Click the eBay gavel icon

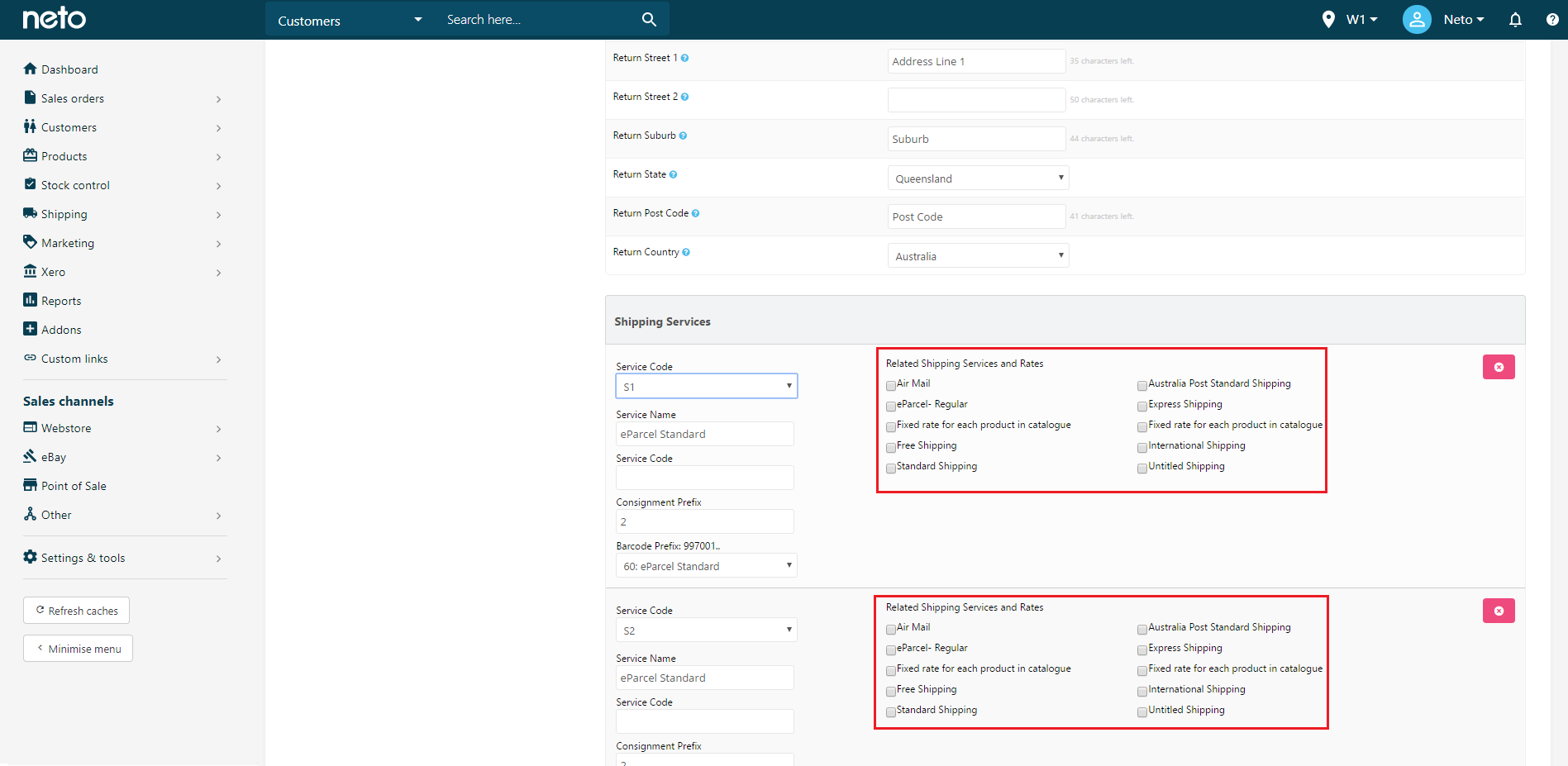31,456
